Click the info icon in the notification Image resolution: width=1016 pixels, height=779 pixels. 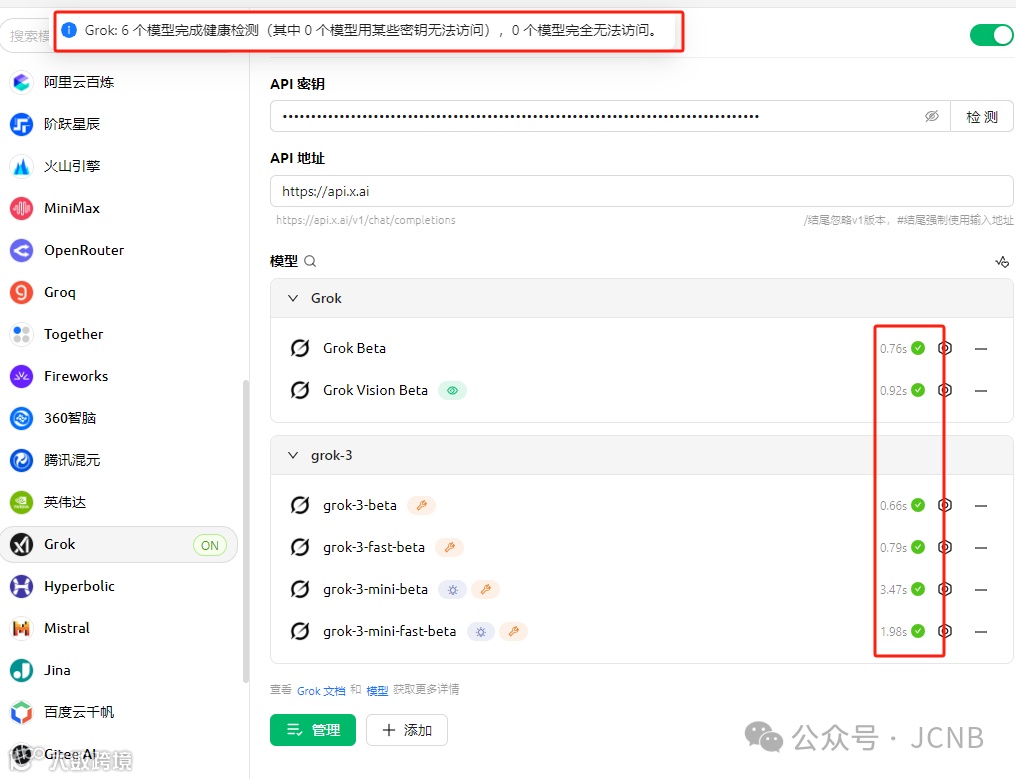pos(69,30)
